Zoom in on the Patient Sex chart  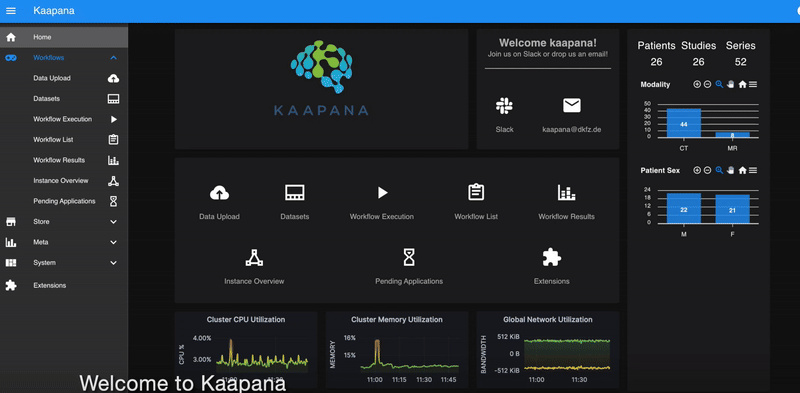tap(697, 170)
